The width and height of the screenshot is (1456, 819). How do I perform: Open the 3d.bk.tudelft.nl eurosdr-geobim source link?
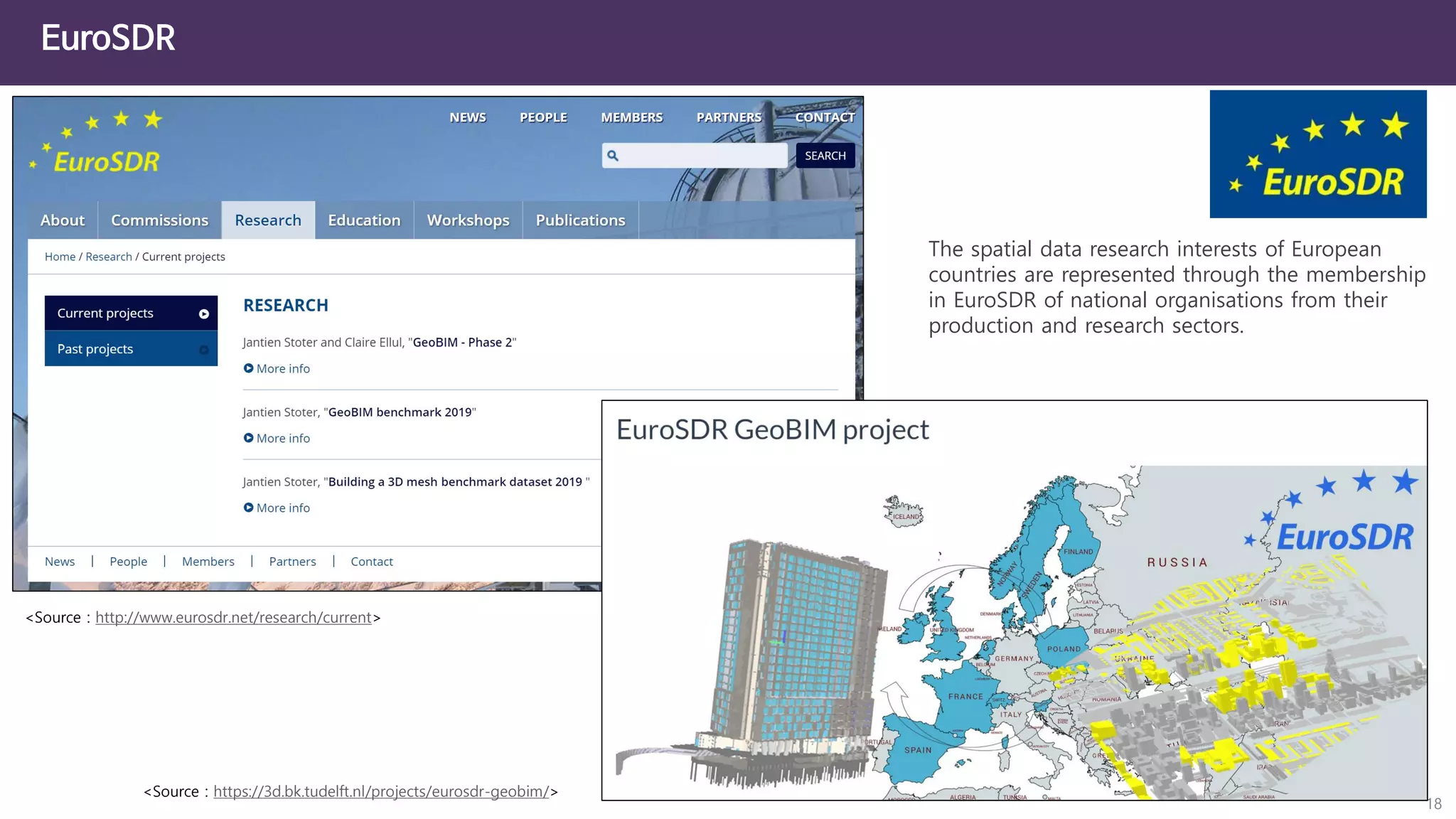click(x=382, y=791)
